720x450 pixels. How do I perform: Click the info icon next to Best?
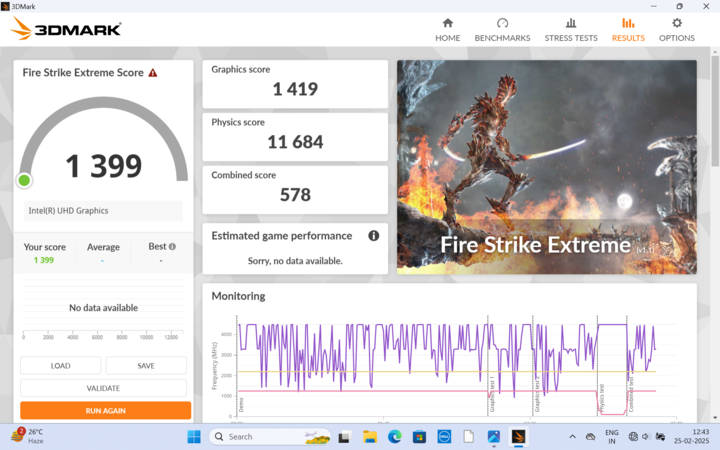pyautogui.click(x=172, y=247)
